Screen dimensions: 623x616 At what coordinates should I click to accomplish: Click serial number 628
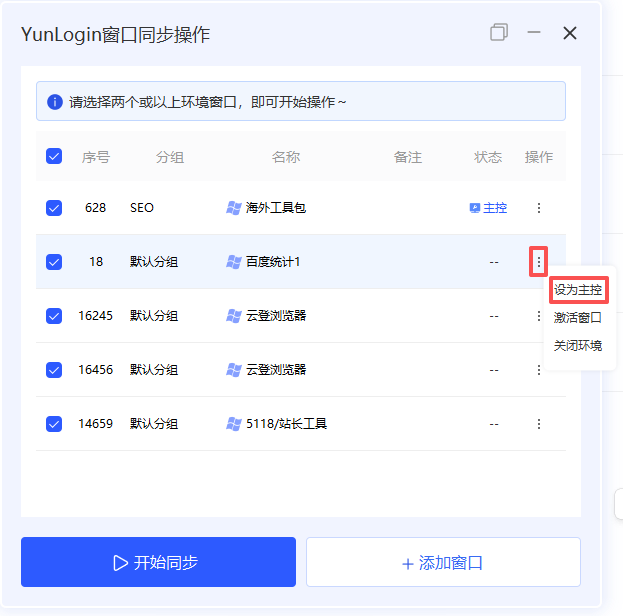(95, 208)
